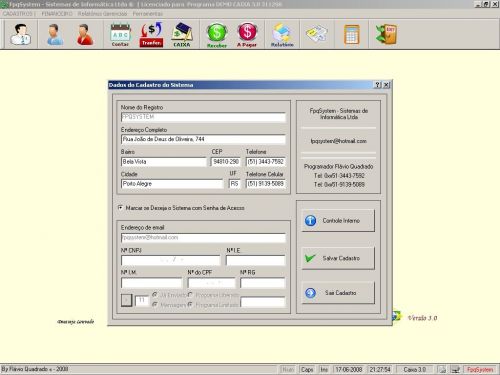The height and width of the screenshot is (375, 500).
Task: Toggle 'Marcar se Deseja o Sistema com Senha' option
Action: click(x=120, y=208)
